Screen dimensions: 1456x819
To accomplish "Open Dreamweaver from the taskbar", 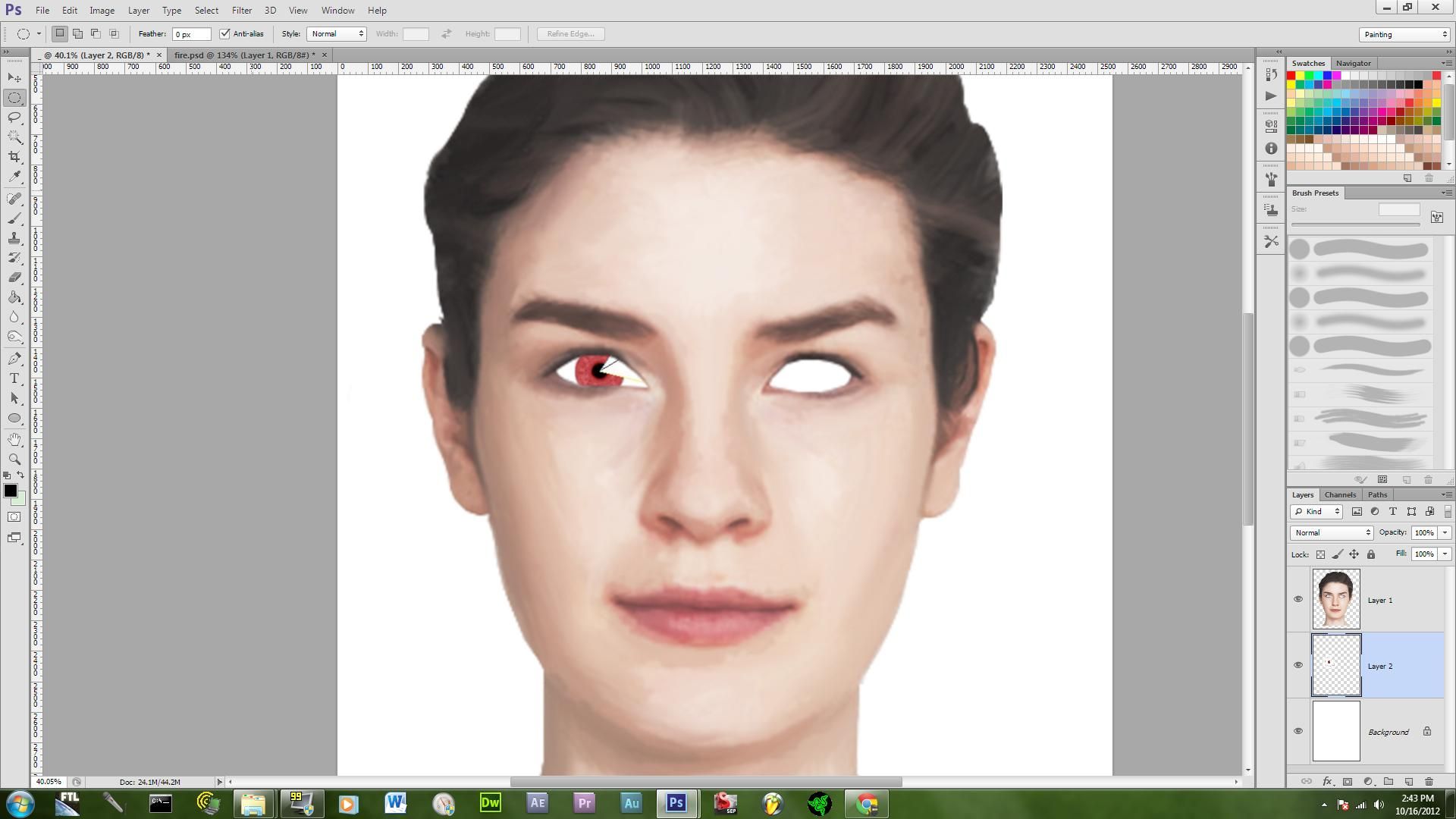I will coord(490,803).
